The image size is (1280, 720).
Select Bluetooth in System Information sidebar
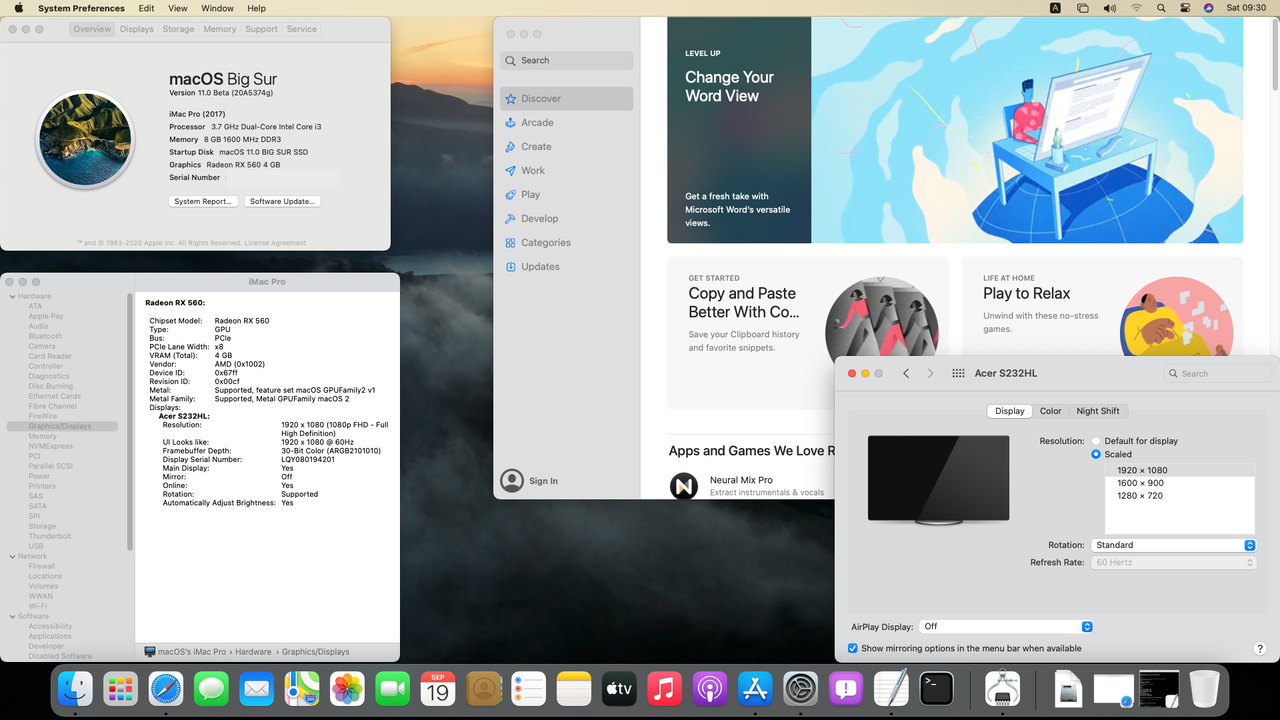[45, 336]
